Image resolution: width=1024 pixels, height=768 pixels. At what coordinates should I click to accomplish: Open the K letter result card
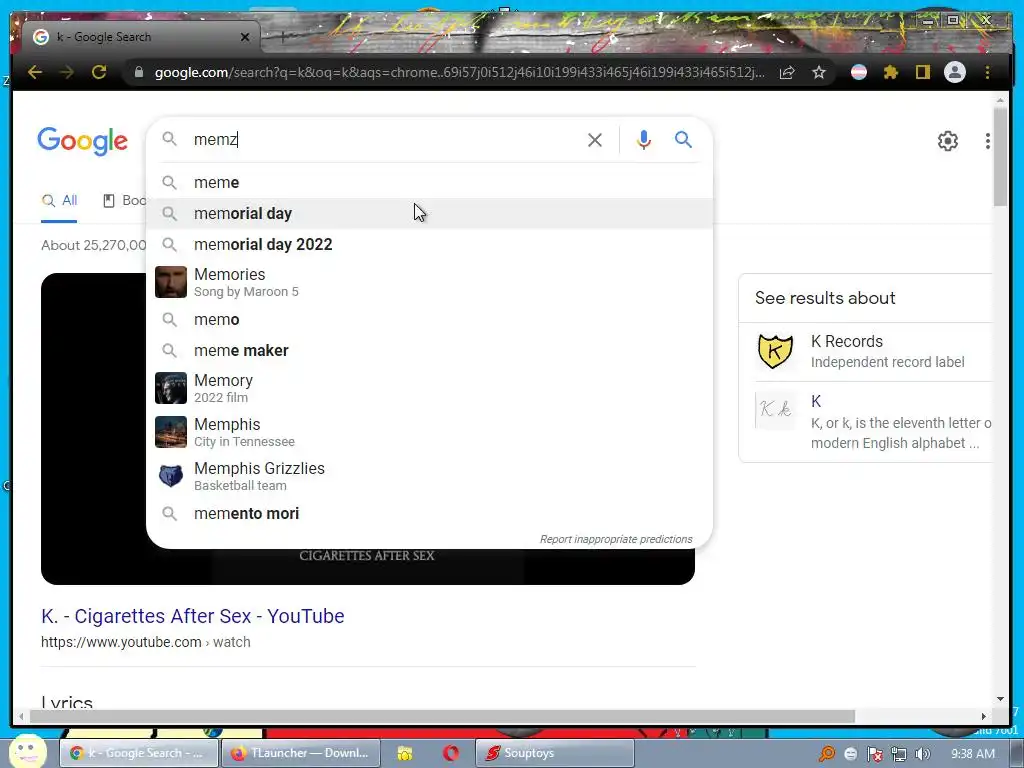coord(873,421)
